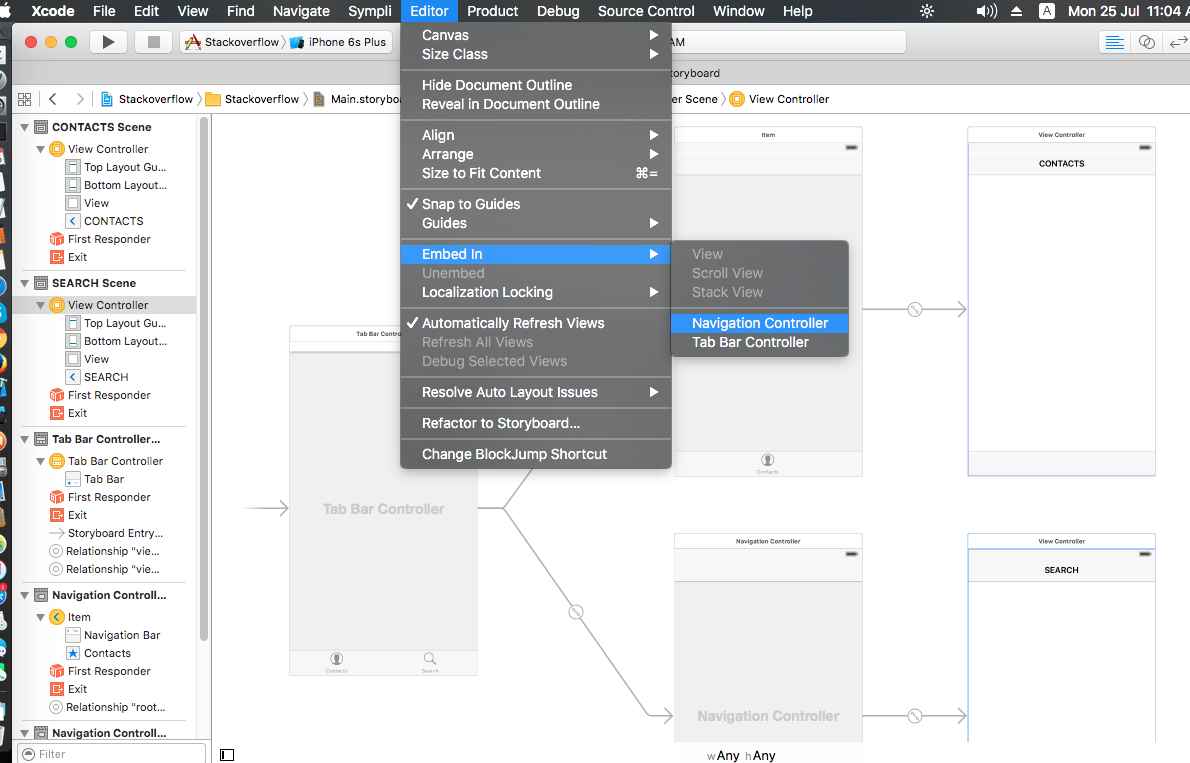Collapse the Item disclosure triangle
The height and width of the screenshot is (763, 1190).
40,617
